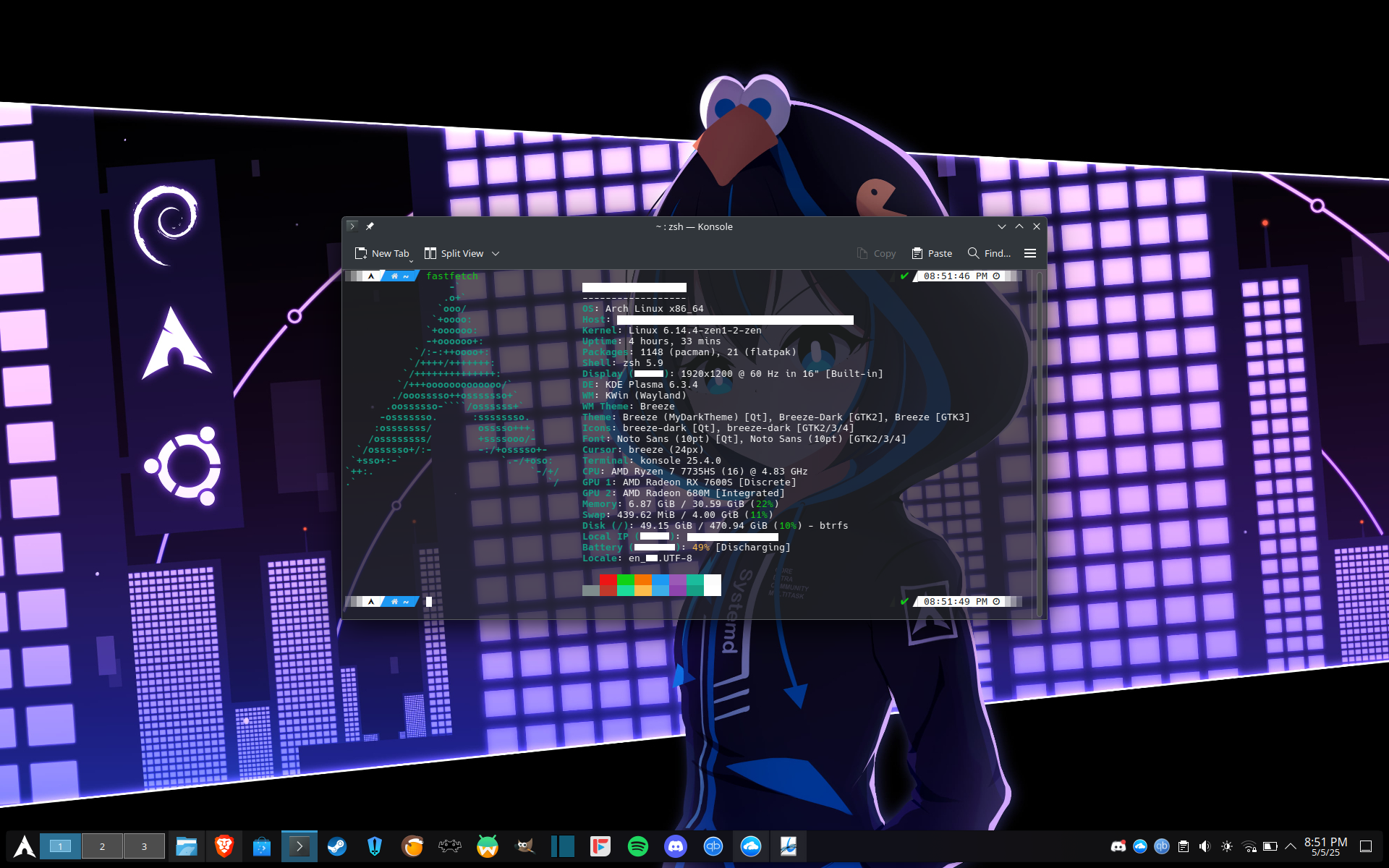1389x868 pixels.
Task: Switch to virtual desktop 3
Action: tap(144, 846)
